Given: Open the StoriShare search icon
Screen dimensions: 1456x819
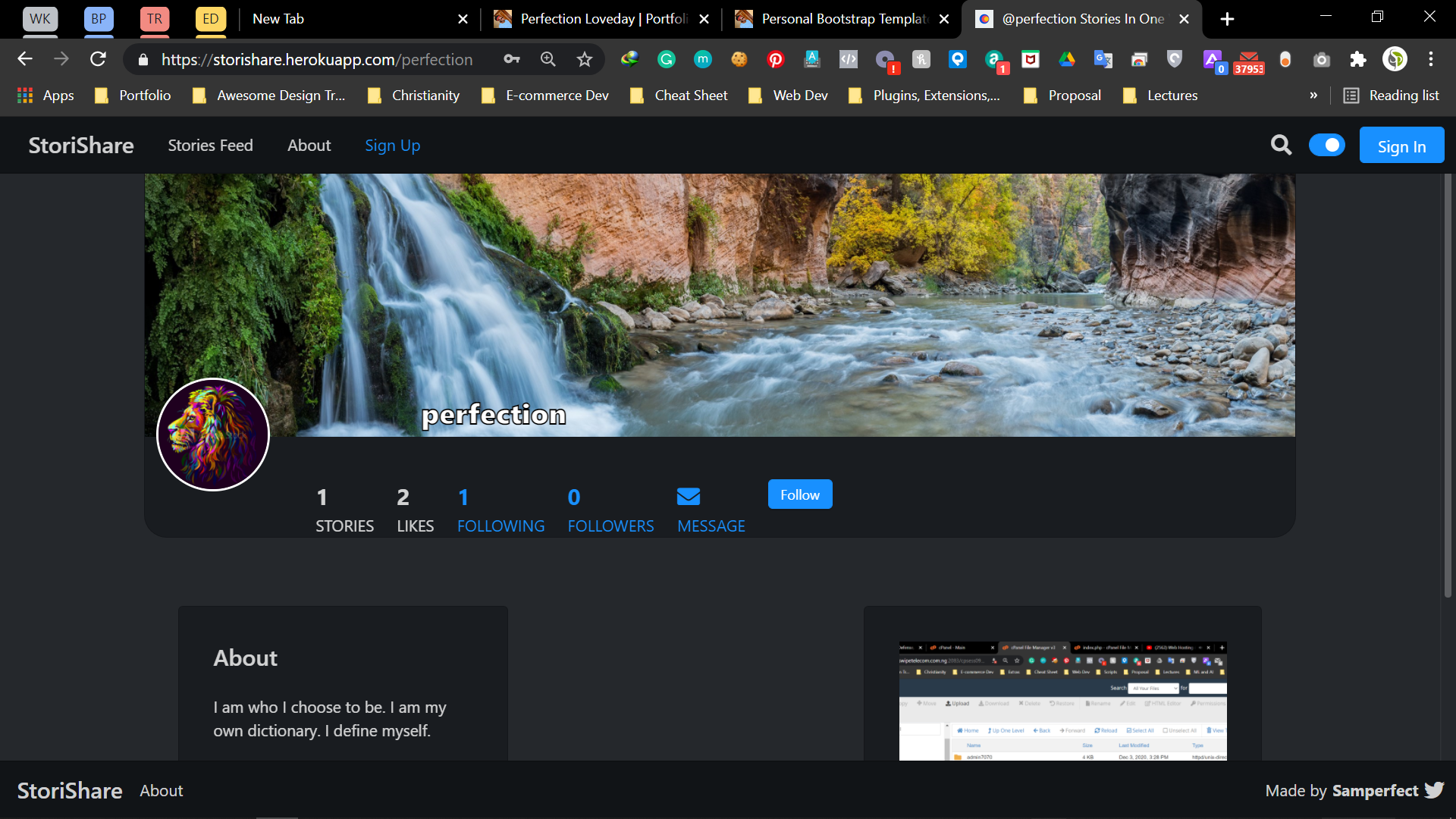Looking at the screenshot, I should 1281,145.
